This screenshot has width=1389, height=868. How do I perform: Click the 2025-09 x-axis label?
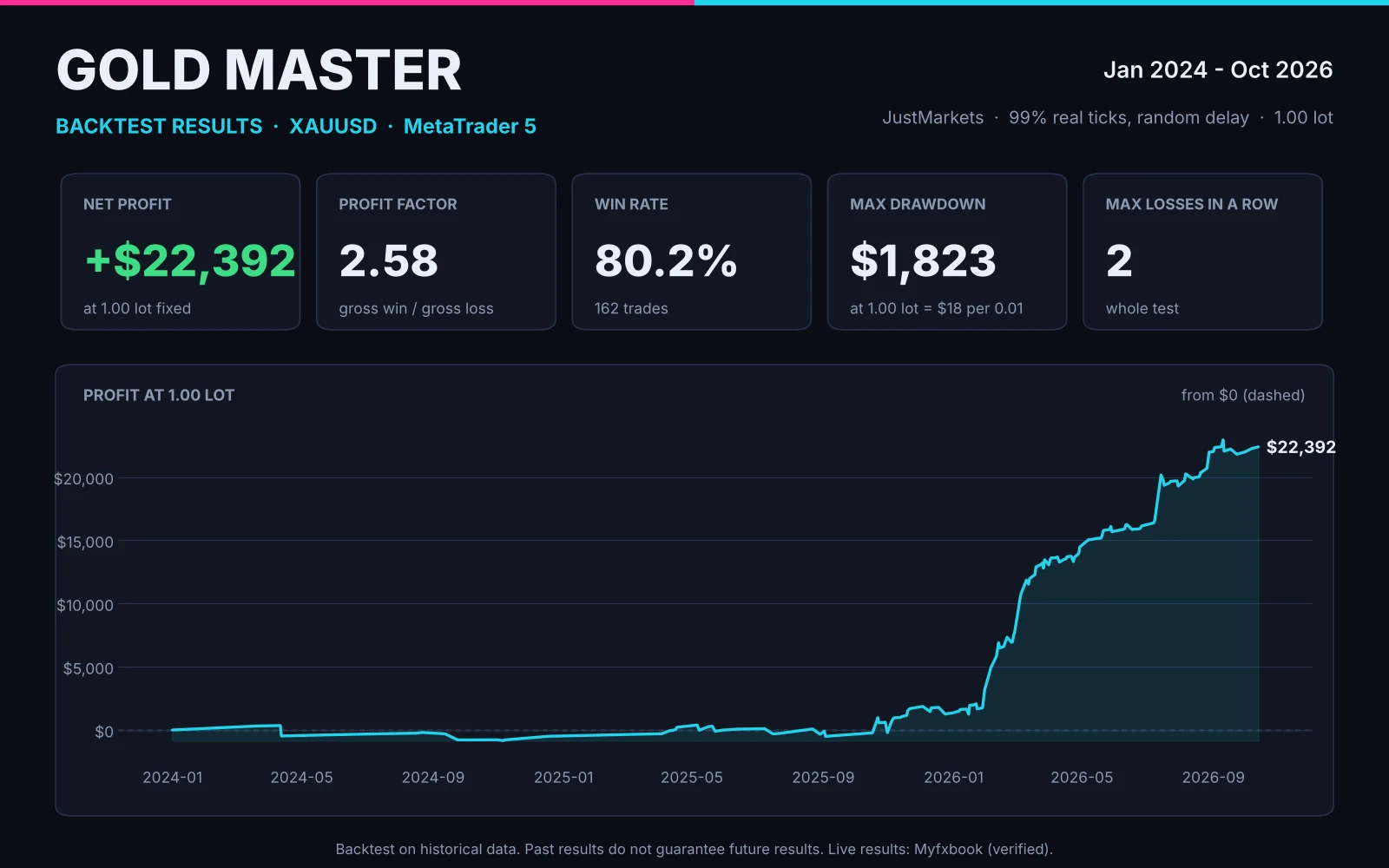pyautogui.click(x=823, y=778)
